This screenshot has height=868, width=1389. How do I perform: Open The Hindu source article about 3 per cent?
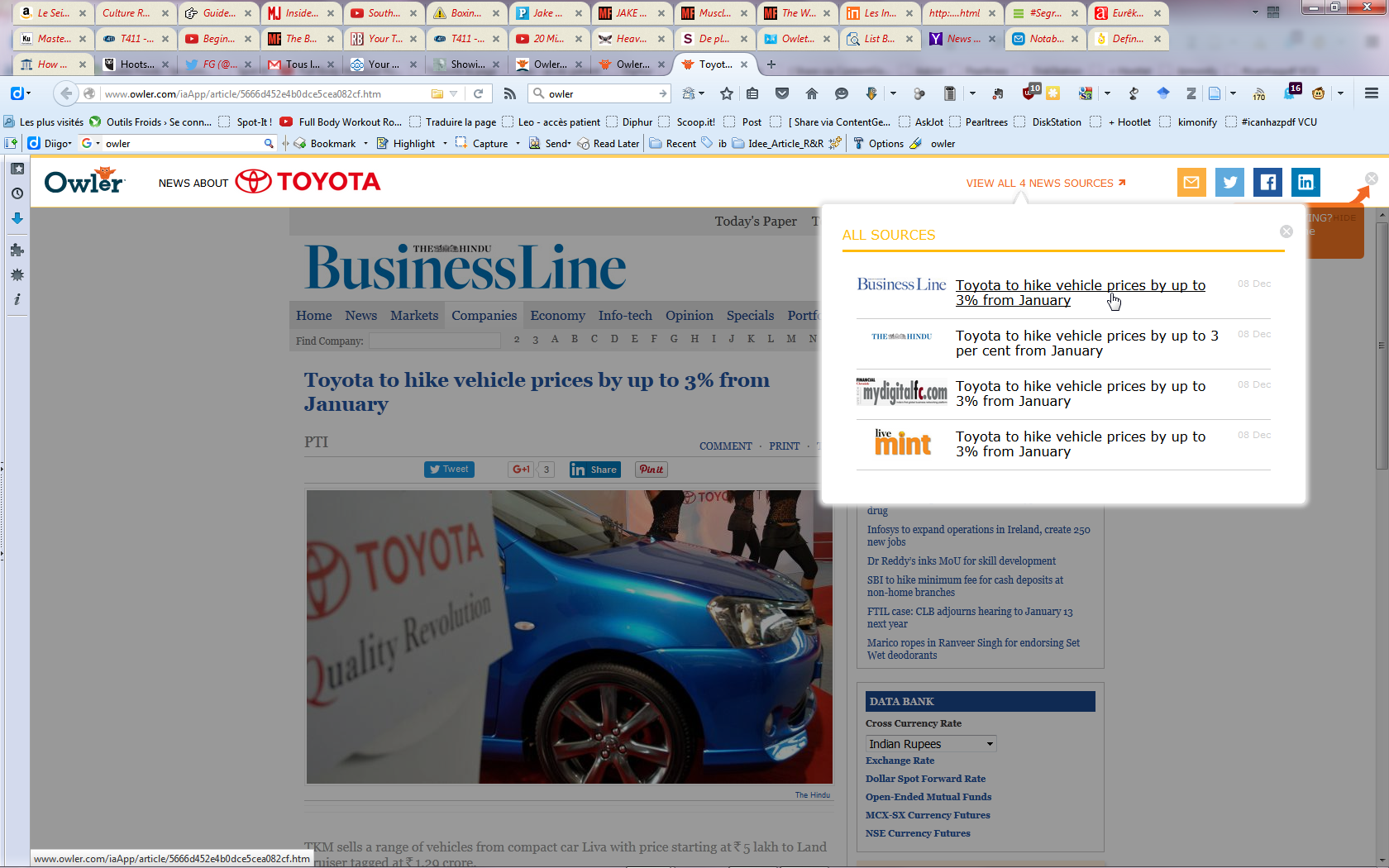1087,343
